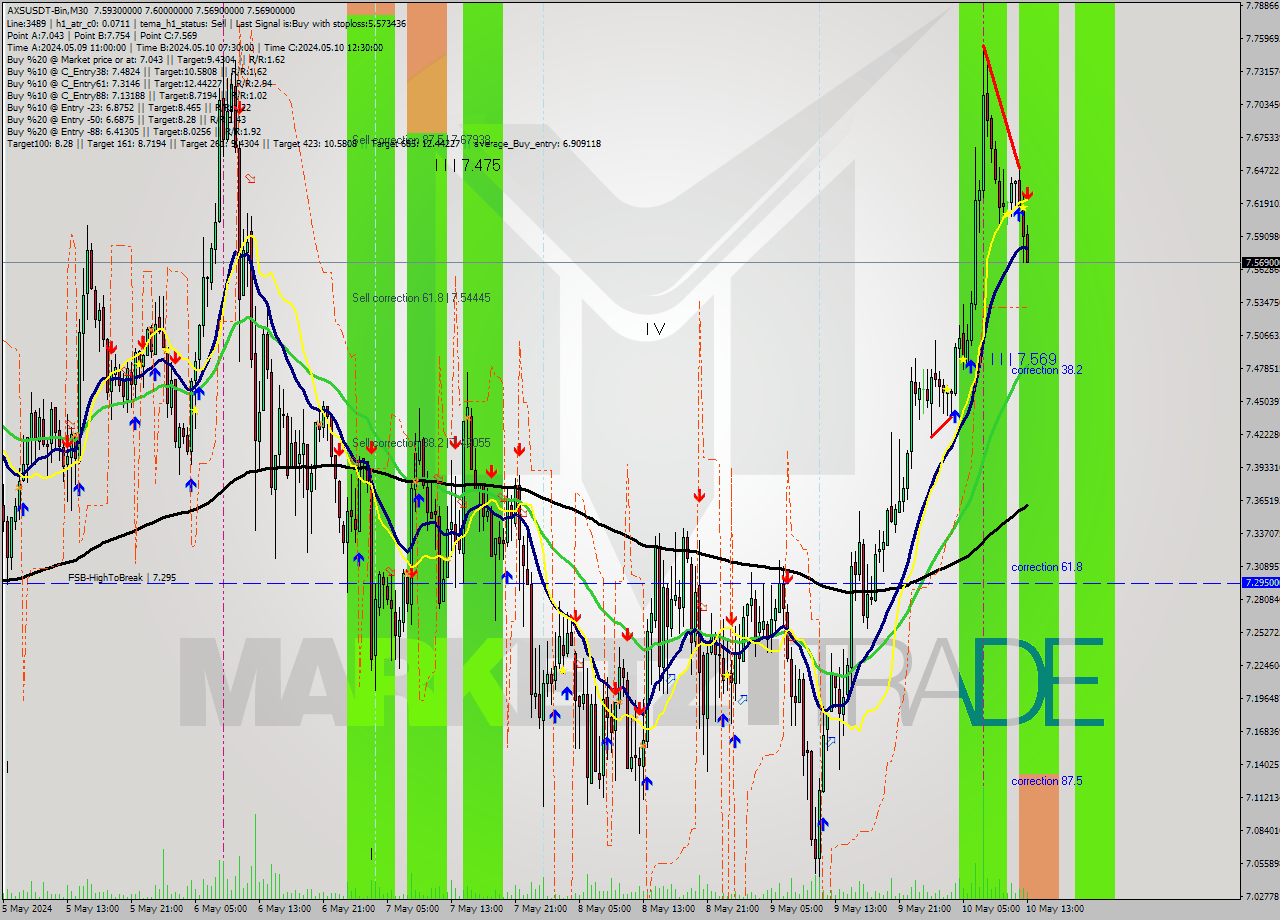Select the 'Line:3489' indicator status row
The width and height of the screenshot is (1280, 920).
[x=206, y=23]
